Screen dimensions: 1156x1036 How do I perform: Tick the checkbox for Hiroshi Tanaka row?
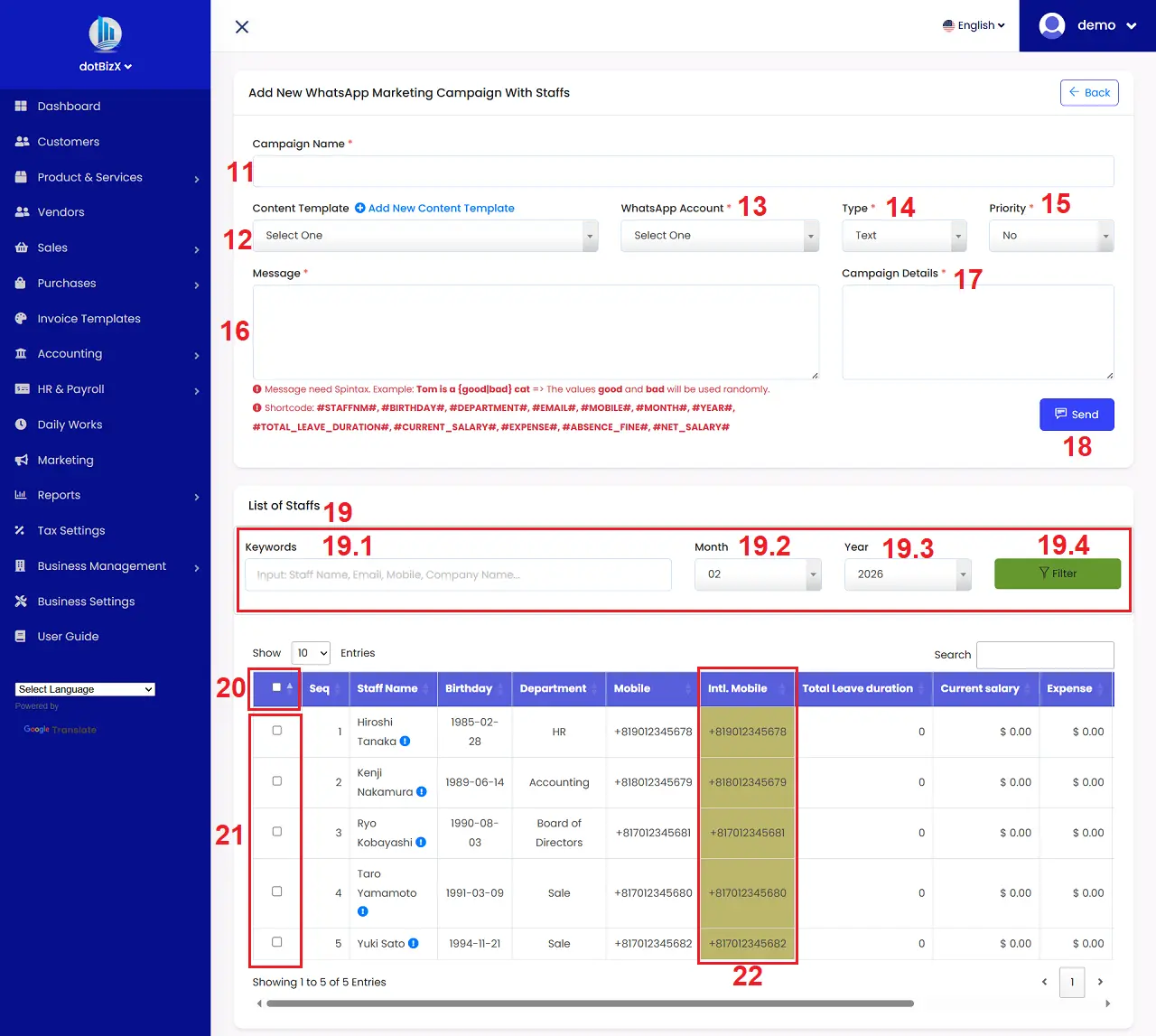tap(277, 731)
